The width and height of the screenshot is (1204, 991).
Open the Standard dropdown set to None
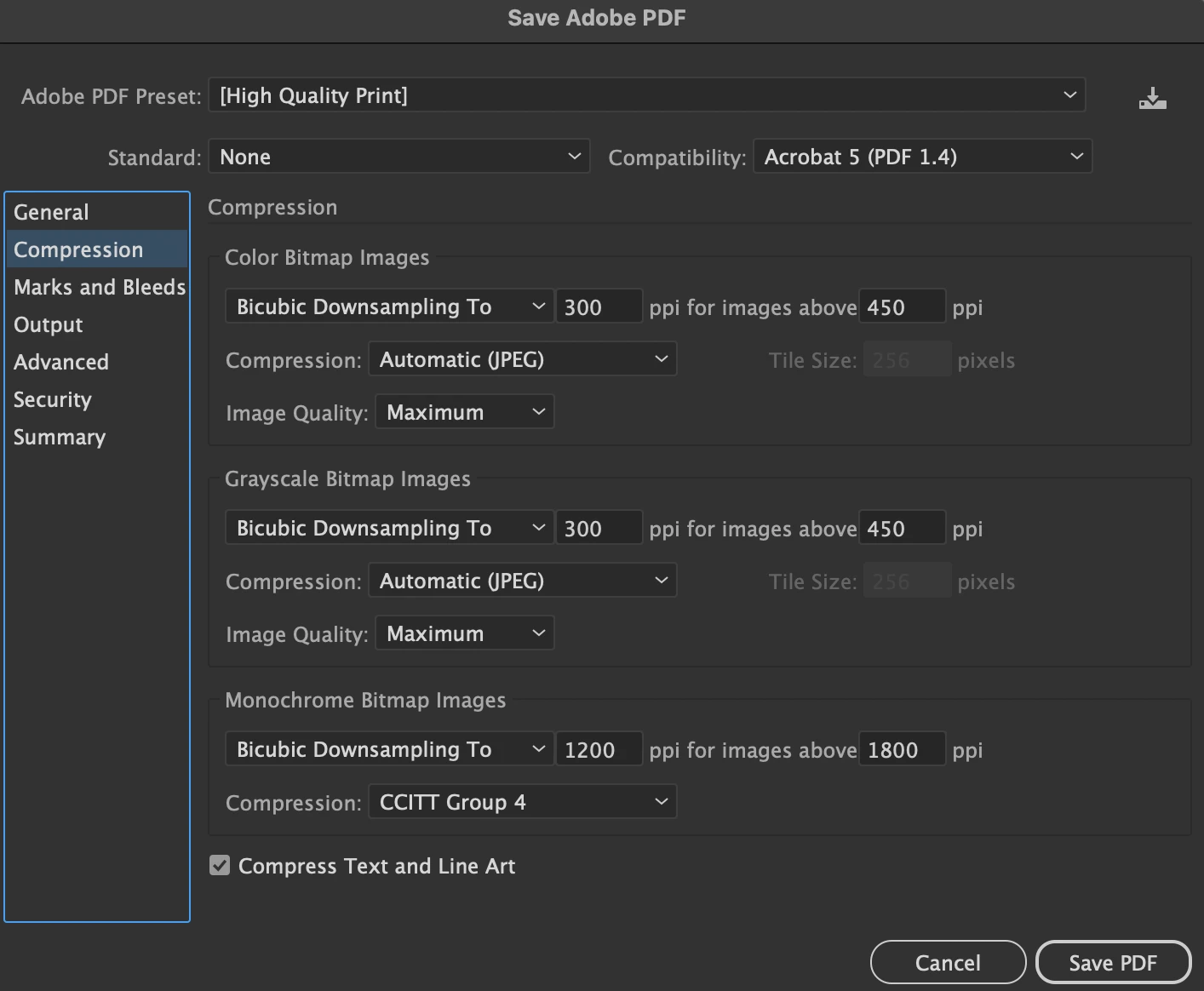pos(399,157)
